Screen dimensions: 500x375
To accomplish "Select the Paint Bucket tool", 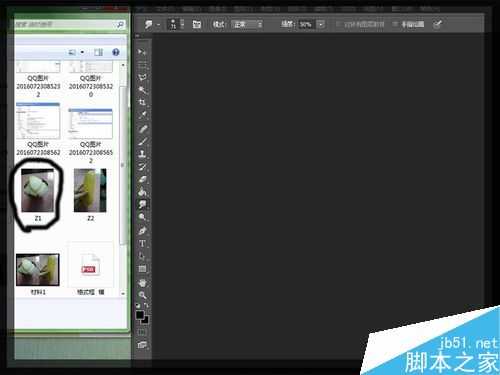I will pos(142,192).
